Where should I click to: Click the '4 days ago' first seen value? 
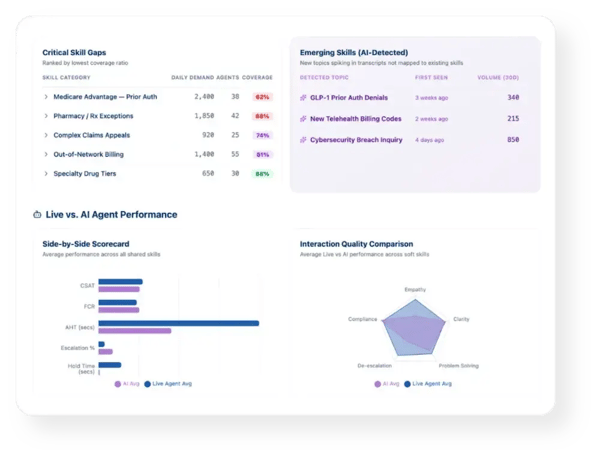pyautogui.click(x=430, y=140)
